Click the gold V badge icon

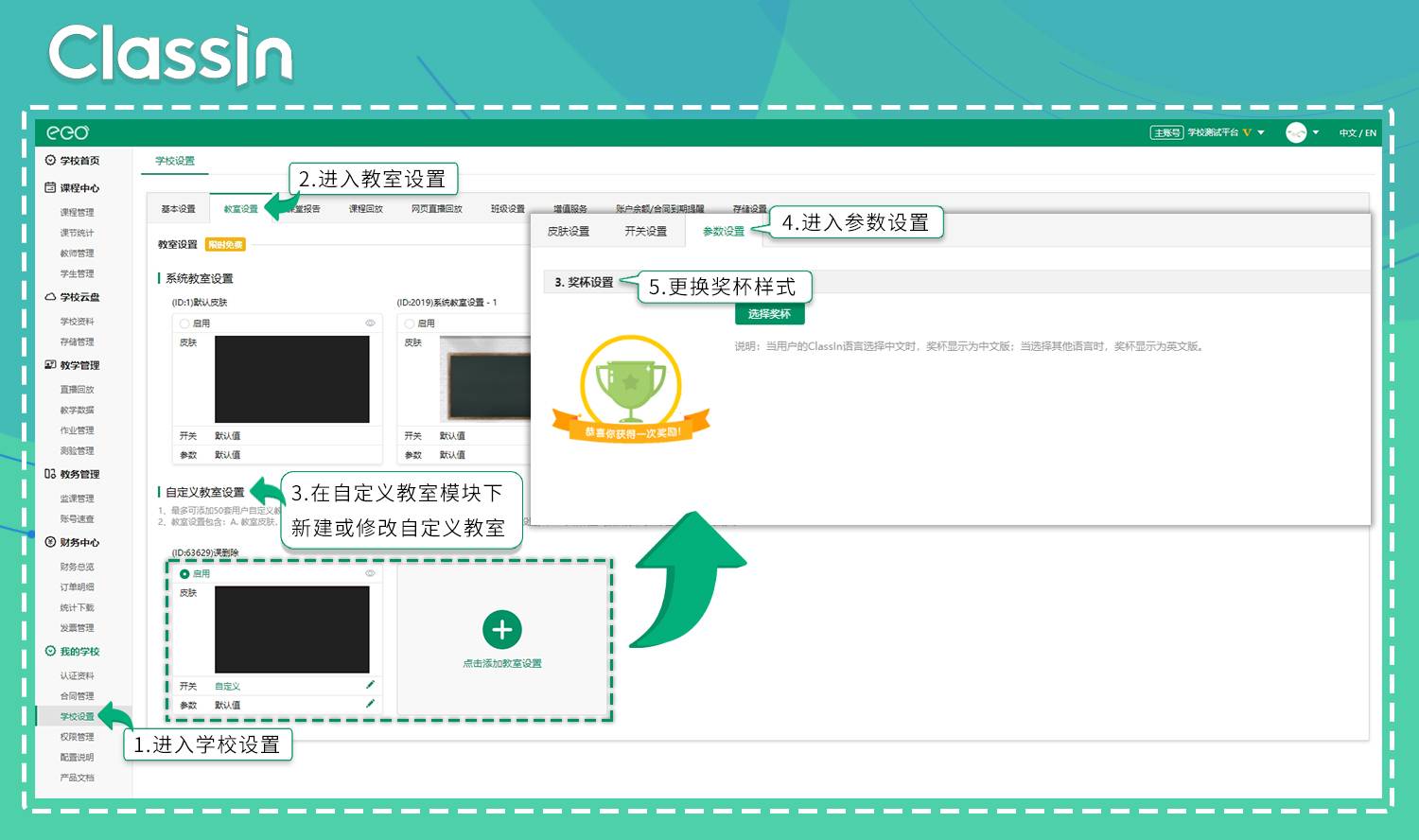click(x=1247, y=132)
